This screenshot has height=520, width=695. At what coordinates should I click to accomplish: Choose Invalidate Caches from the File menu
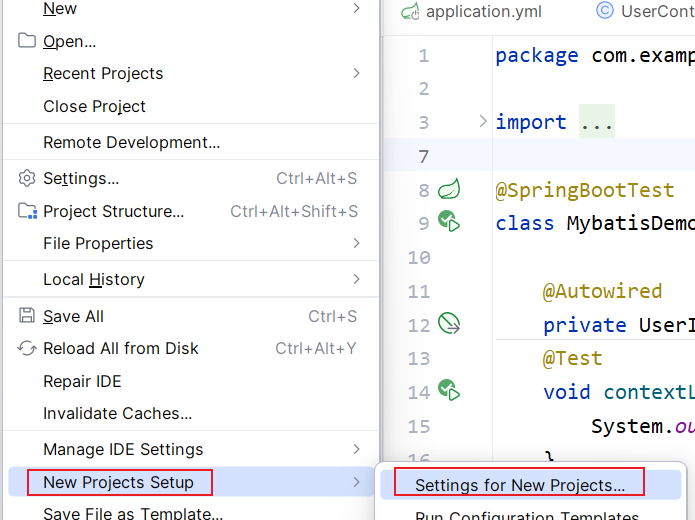[x=117, y=413]
